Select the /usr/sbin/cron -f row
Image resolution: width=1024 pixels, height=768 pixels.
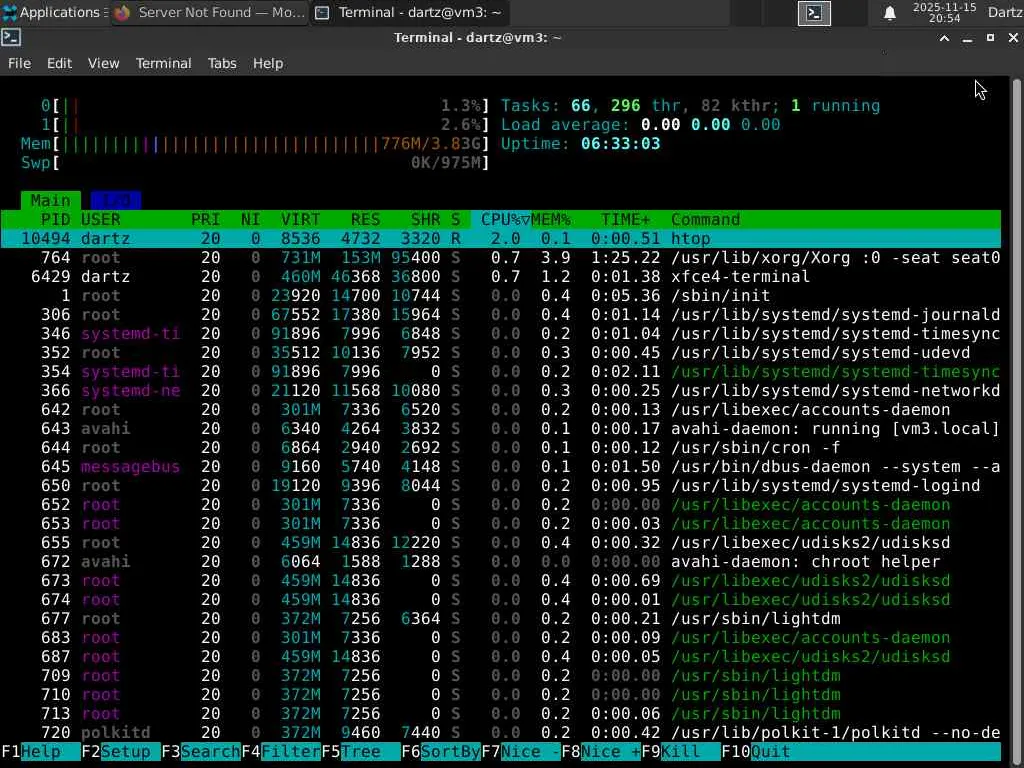pos(501,447)
